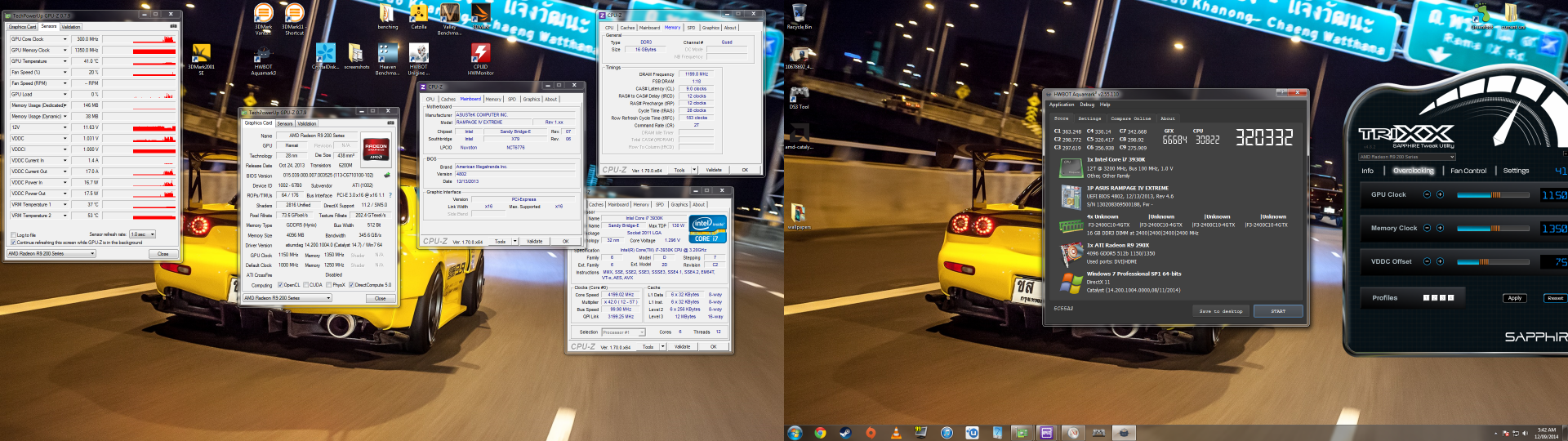Click the Memory Clock minus button in TRIXX

click(1427, 228)
